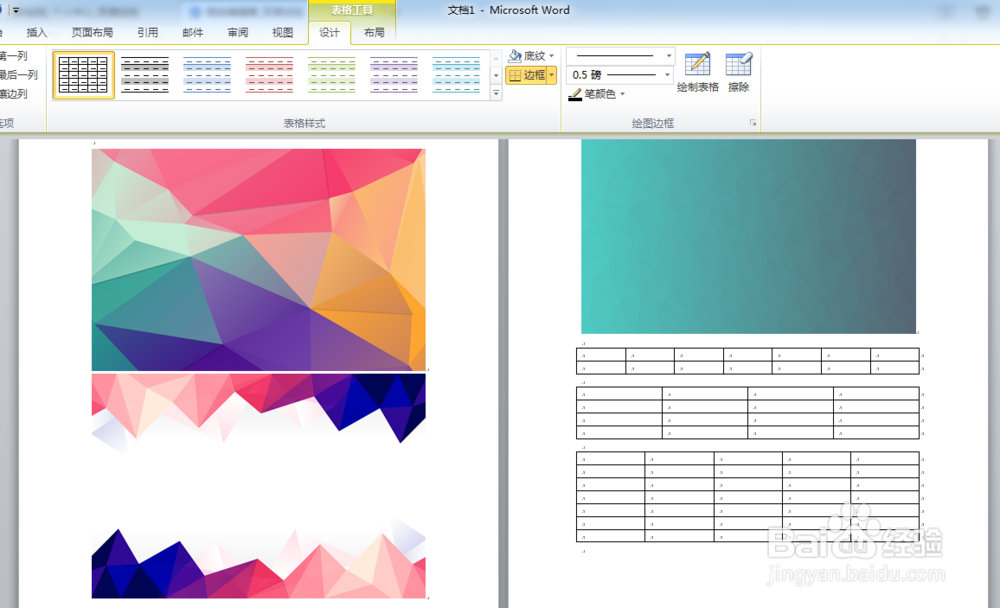Apply the purple table style thumbnail
The image size is (1000, 608).
(394, 75)
